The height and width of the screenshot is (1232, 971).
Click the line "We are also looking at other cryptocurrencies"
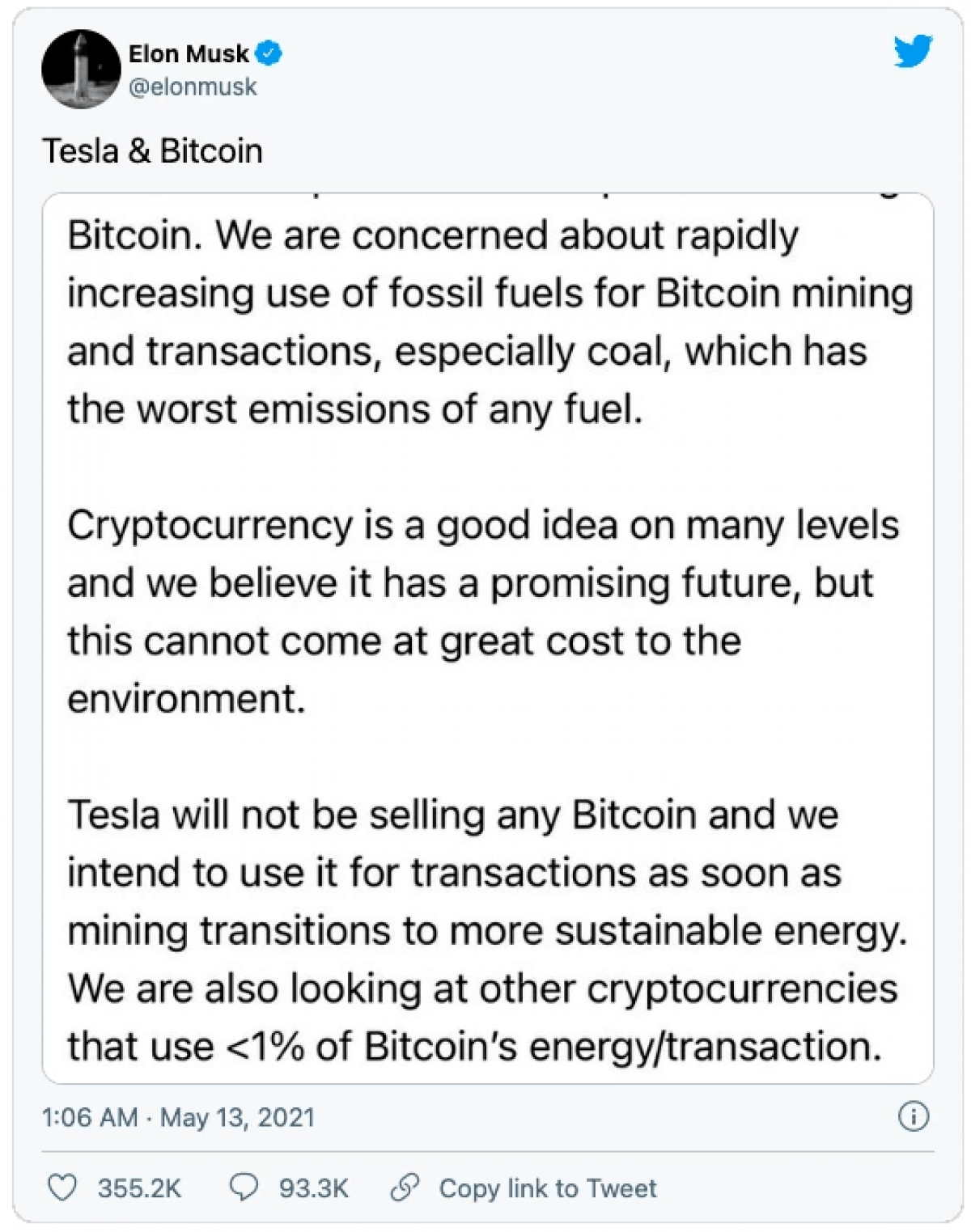(482, 989)
